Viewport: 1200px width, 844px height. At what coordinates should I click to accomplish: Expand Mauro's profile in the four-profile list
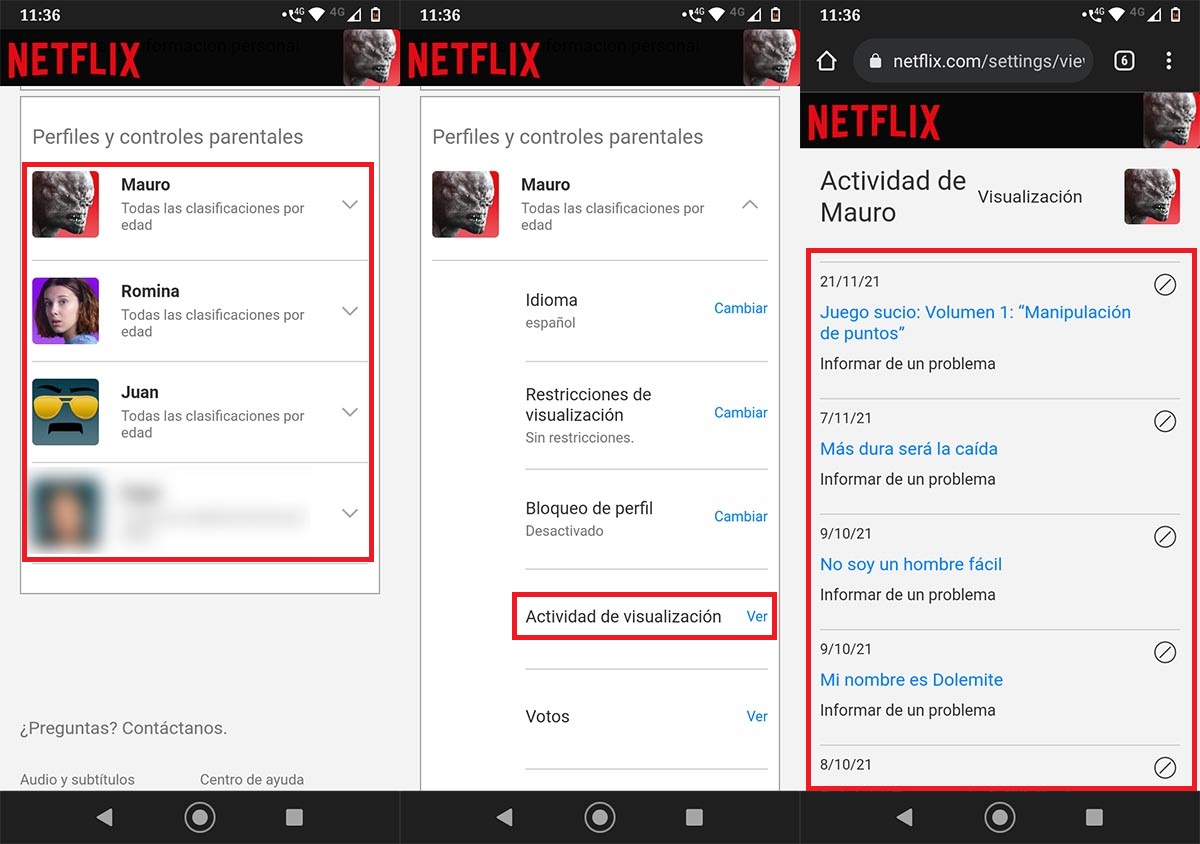click(x=350, y=204)
